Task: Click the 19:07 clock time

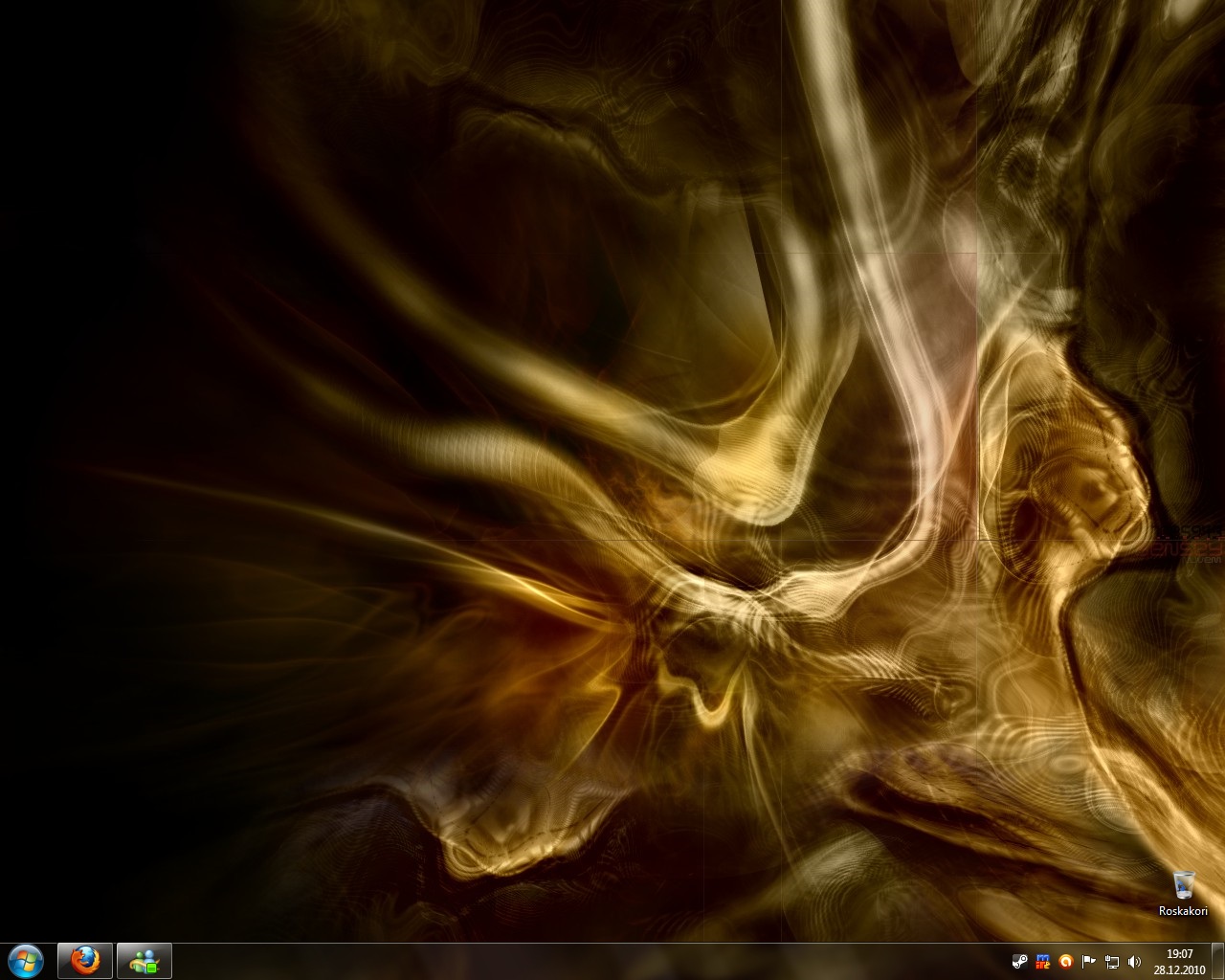Action: pyautogui.click(x=1180, y=953)
